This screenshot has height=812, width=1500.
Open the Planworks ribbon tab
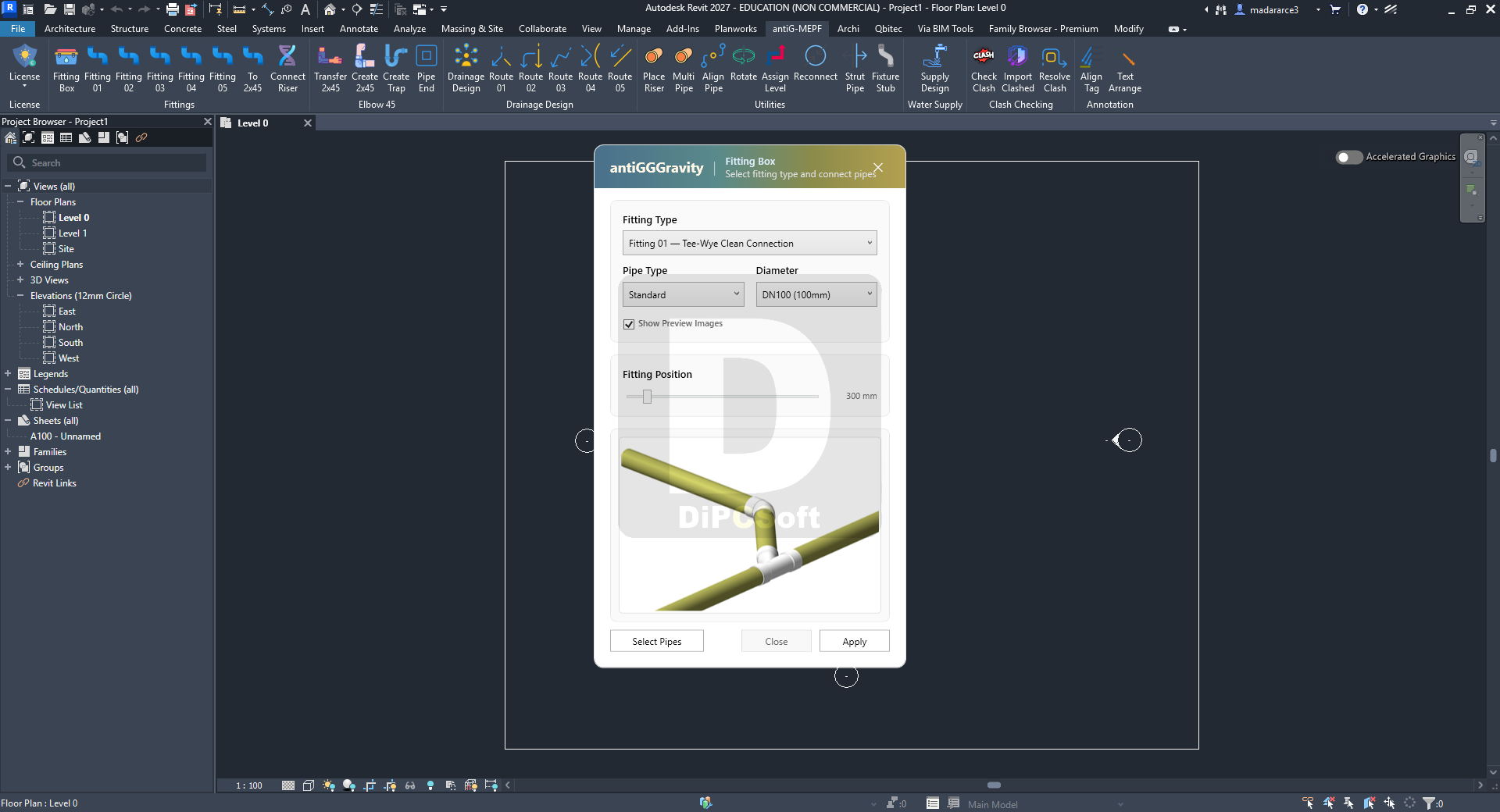click(x=735, y=29)
